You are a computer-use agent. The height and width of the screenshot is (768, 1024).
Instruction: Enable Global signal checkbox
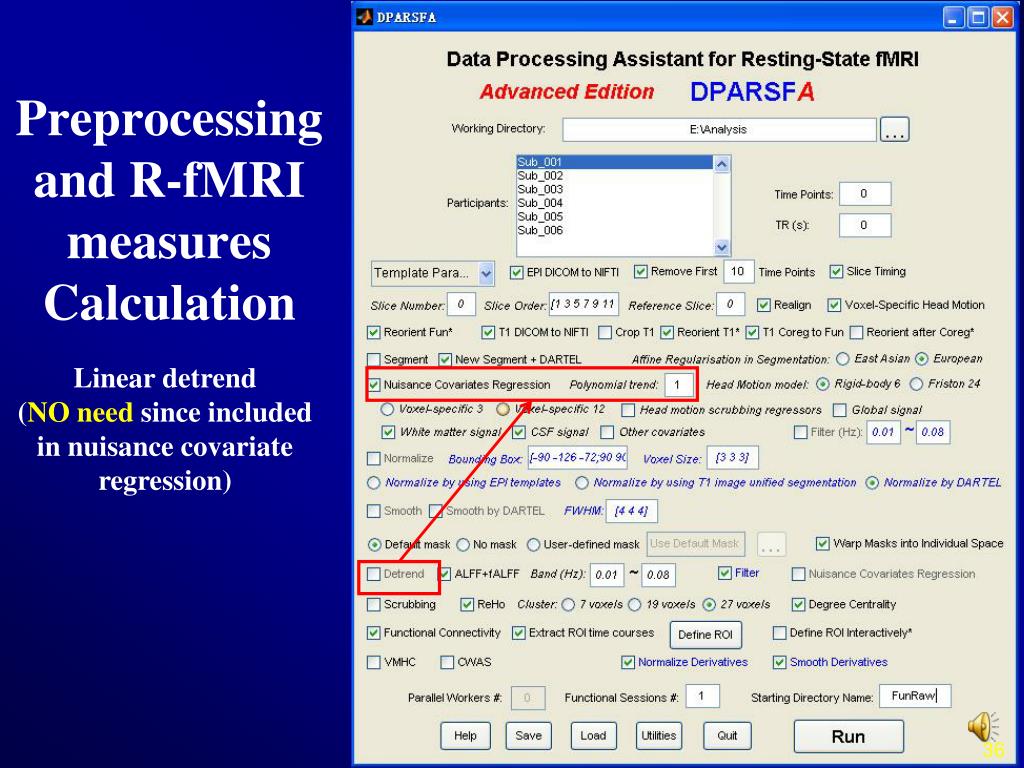coord(840,410)
